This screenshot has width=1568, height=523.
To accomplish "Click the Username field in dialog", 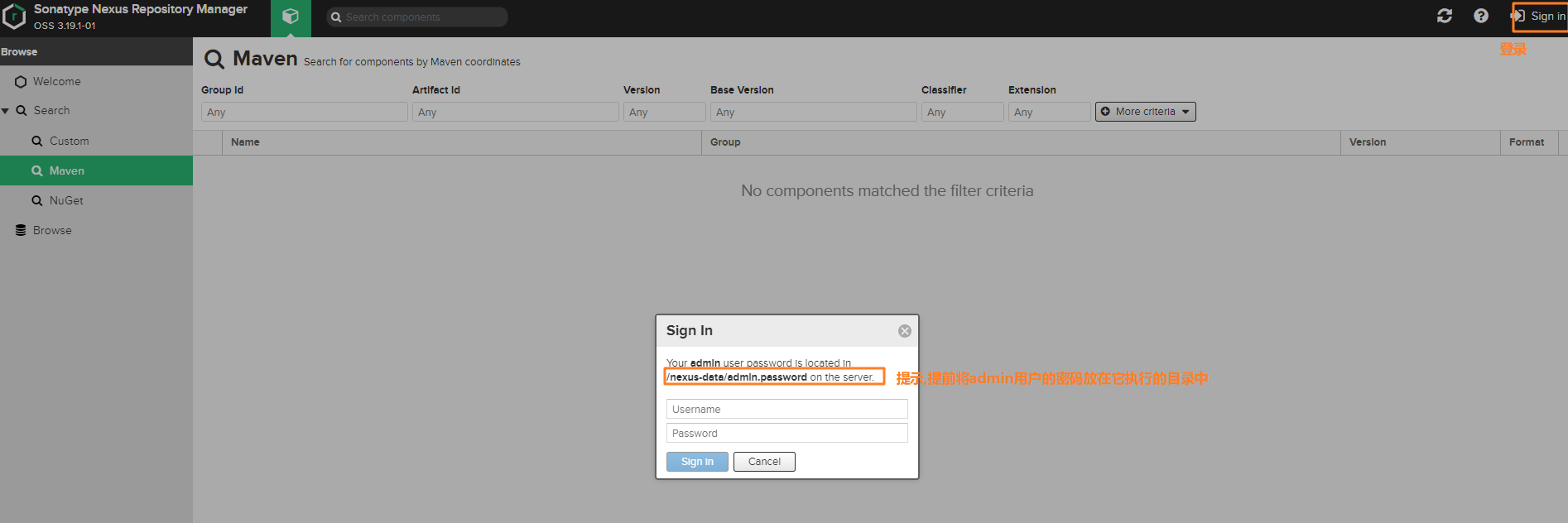I will click(786, 409).
